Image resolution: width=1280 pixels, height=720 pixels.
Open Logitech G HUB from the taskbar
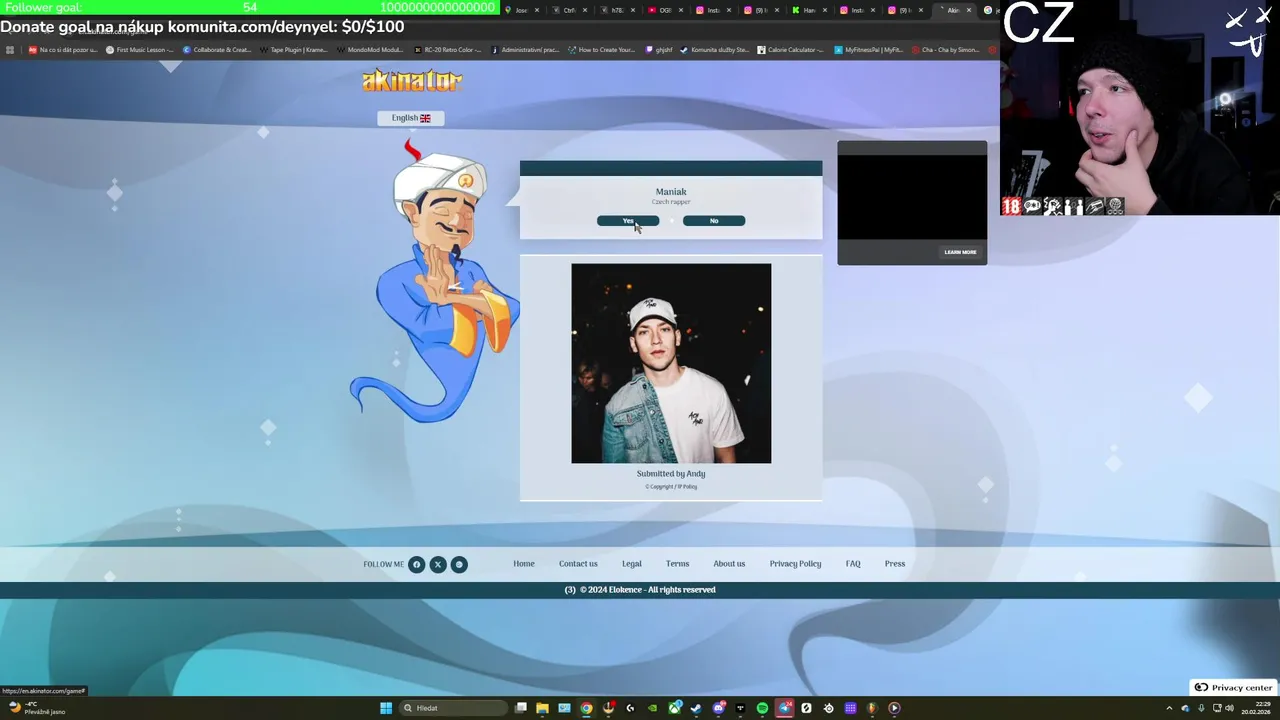pyautogui.click(x=630, y=708)
